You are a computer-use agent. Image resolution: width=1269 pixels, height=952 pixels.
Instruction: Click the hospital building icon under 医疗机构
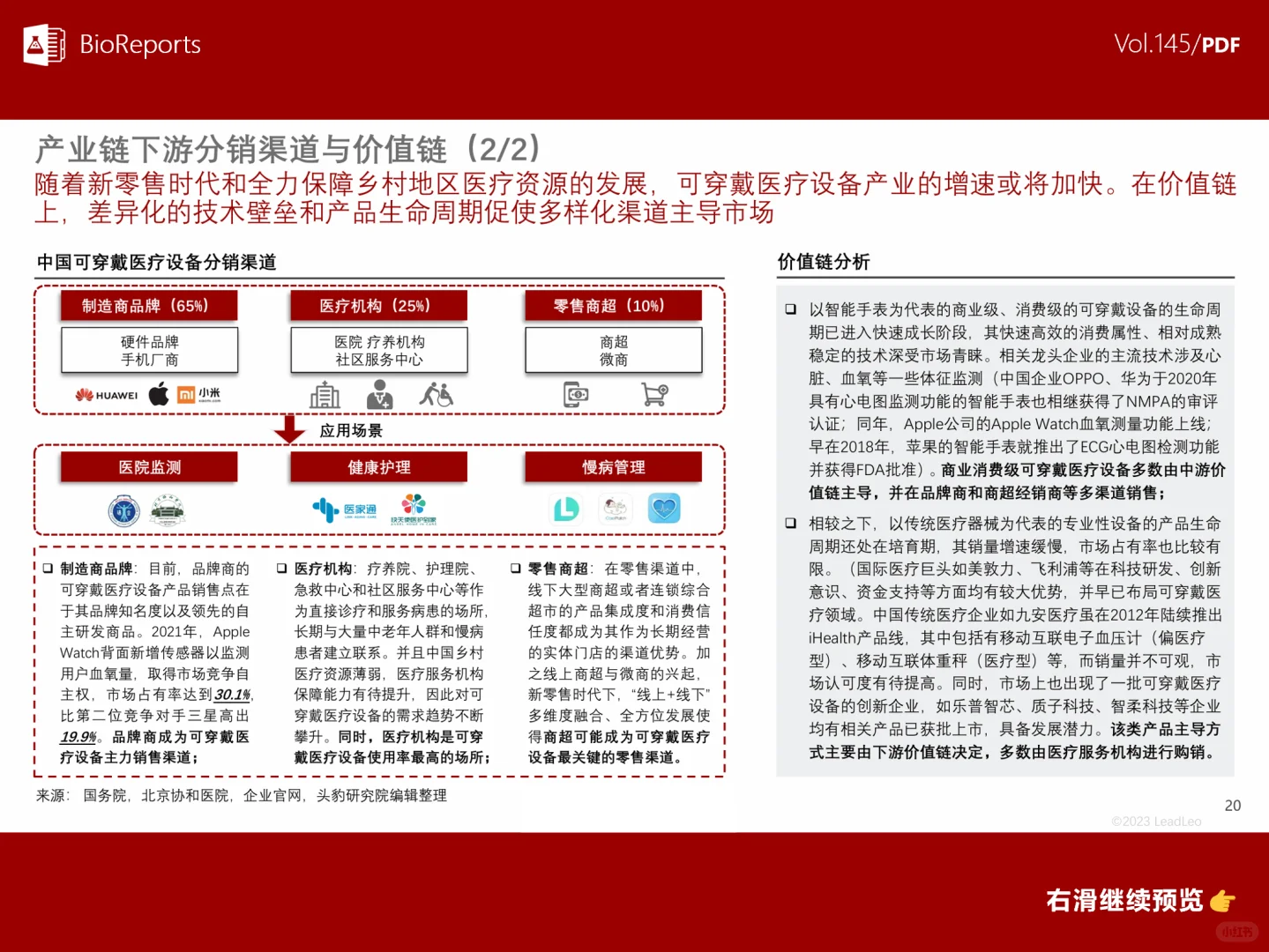pyautogui.click(x=325, y=395)
